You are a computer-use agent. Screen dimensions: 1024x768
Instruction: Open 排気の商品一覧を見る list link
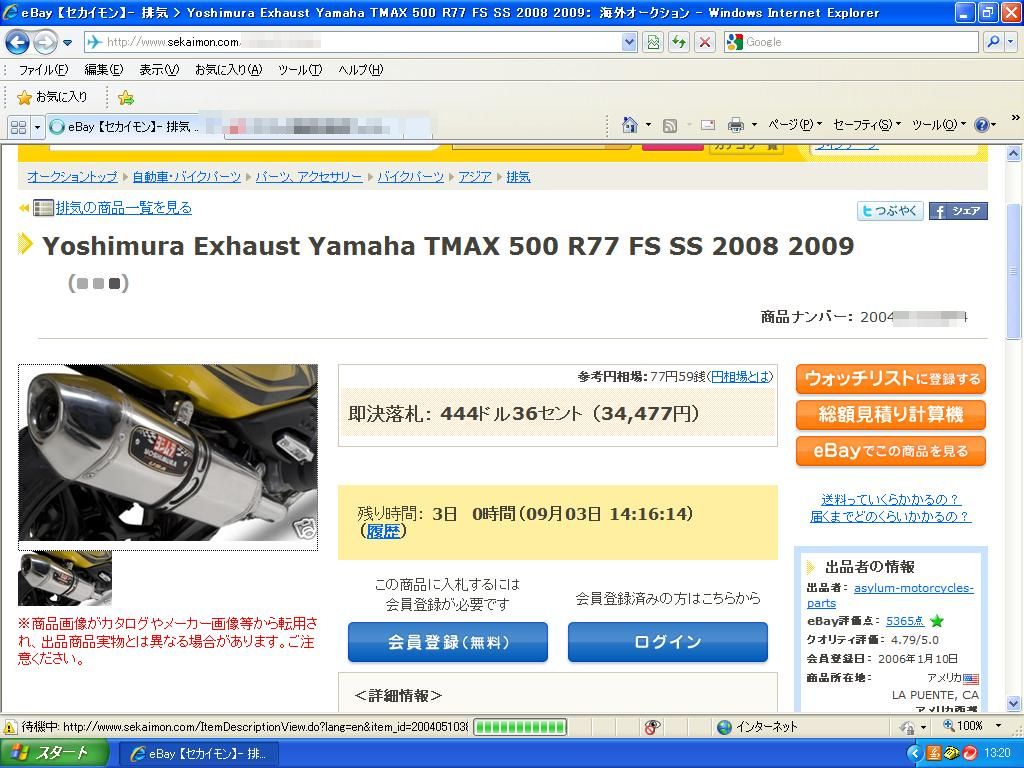(x=123, y=208)
